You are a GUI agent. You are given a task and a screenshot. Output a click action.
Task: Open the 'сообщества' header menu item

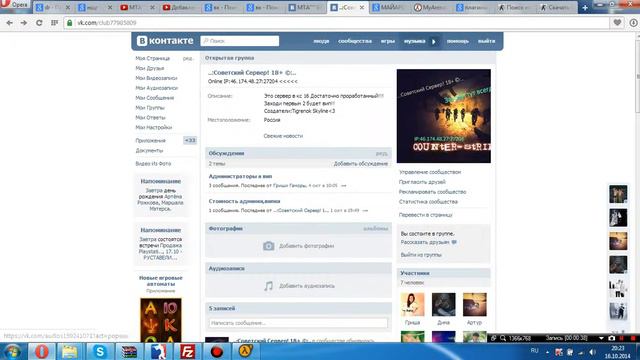tap(355, 41)
